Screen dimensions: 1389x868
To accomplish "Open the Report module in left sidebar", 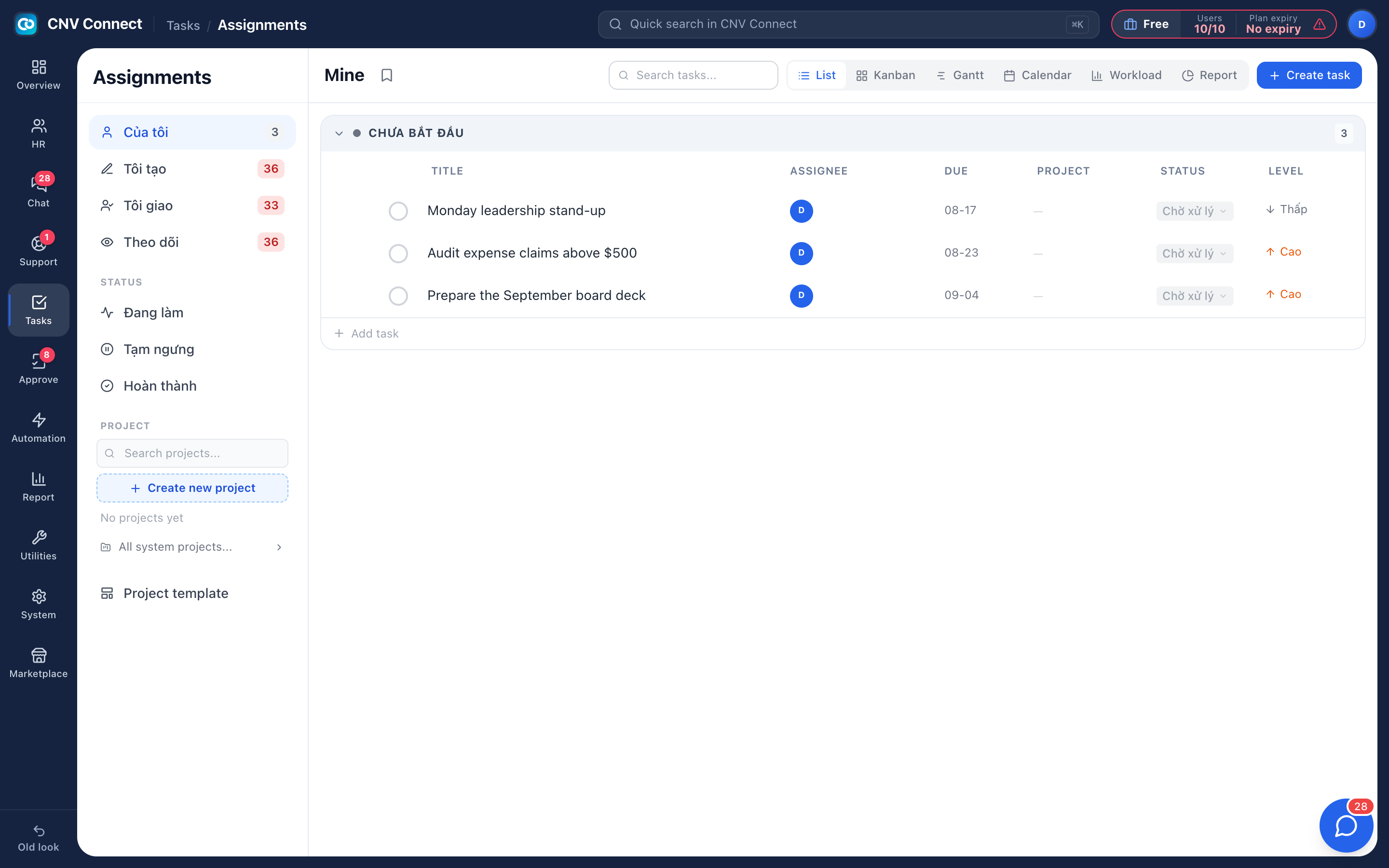I will point(39,487).
